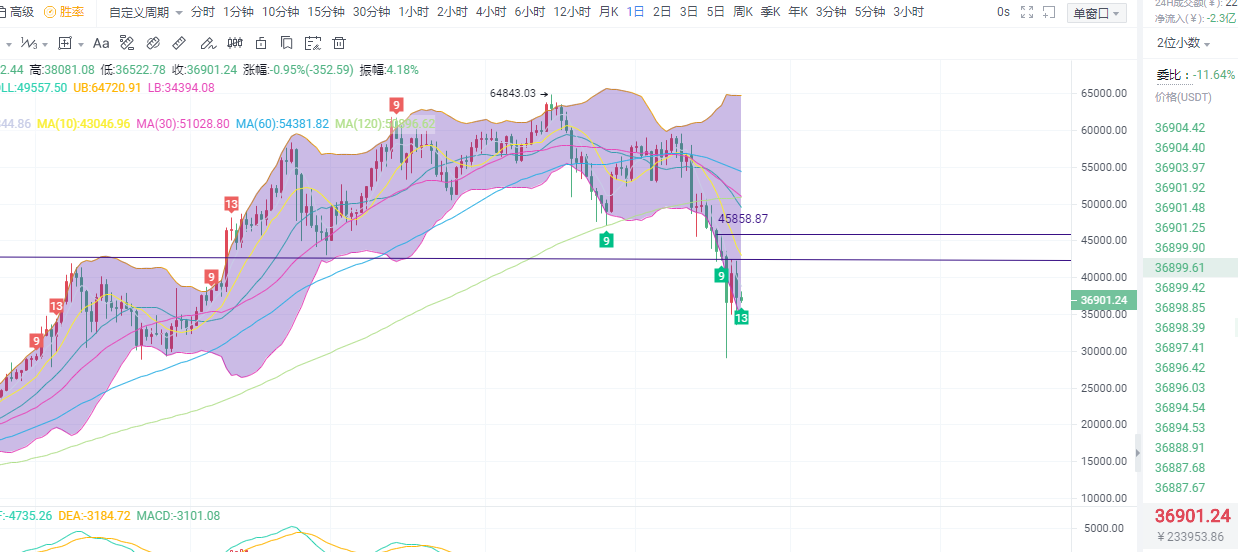
Task: Click order book price 36904.42
Action: [1180, 127]
